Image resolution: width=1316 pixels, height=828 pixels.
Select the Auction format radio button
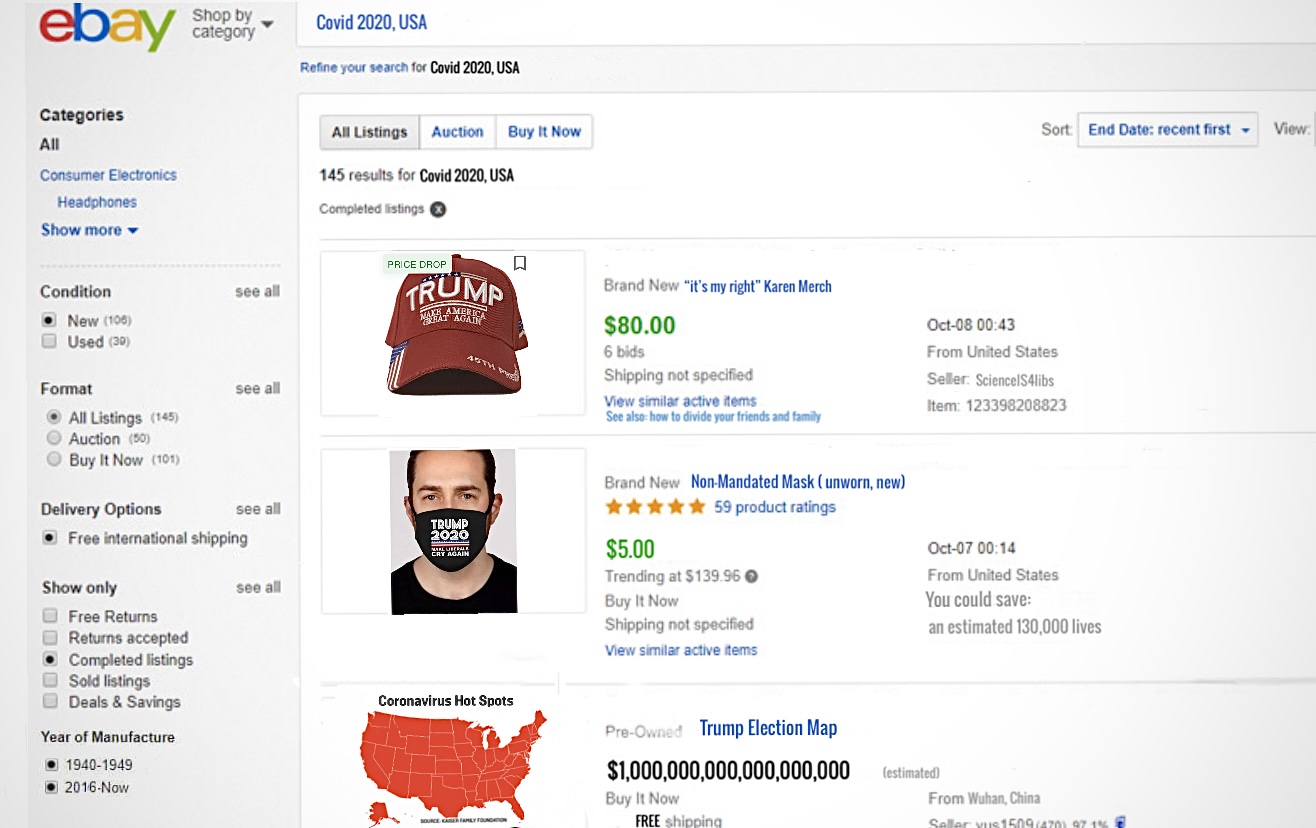[54, 438]
